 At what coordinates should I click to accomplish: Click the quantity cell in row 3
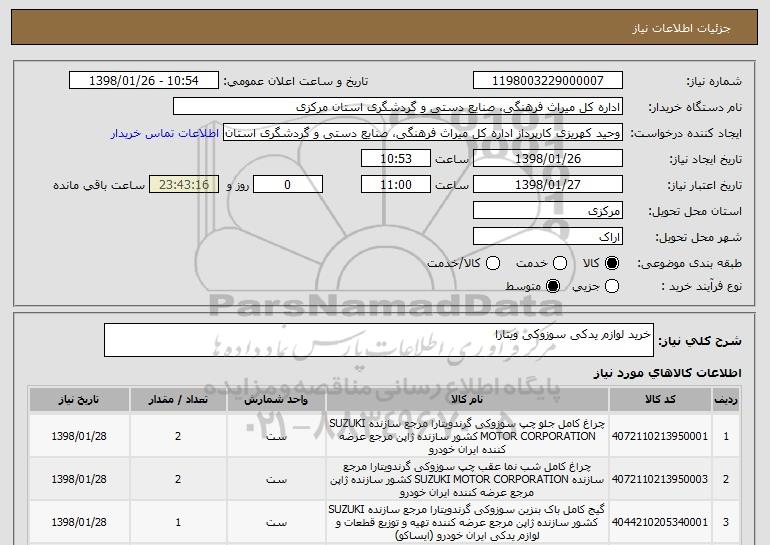[178, 522]
